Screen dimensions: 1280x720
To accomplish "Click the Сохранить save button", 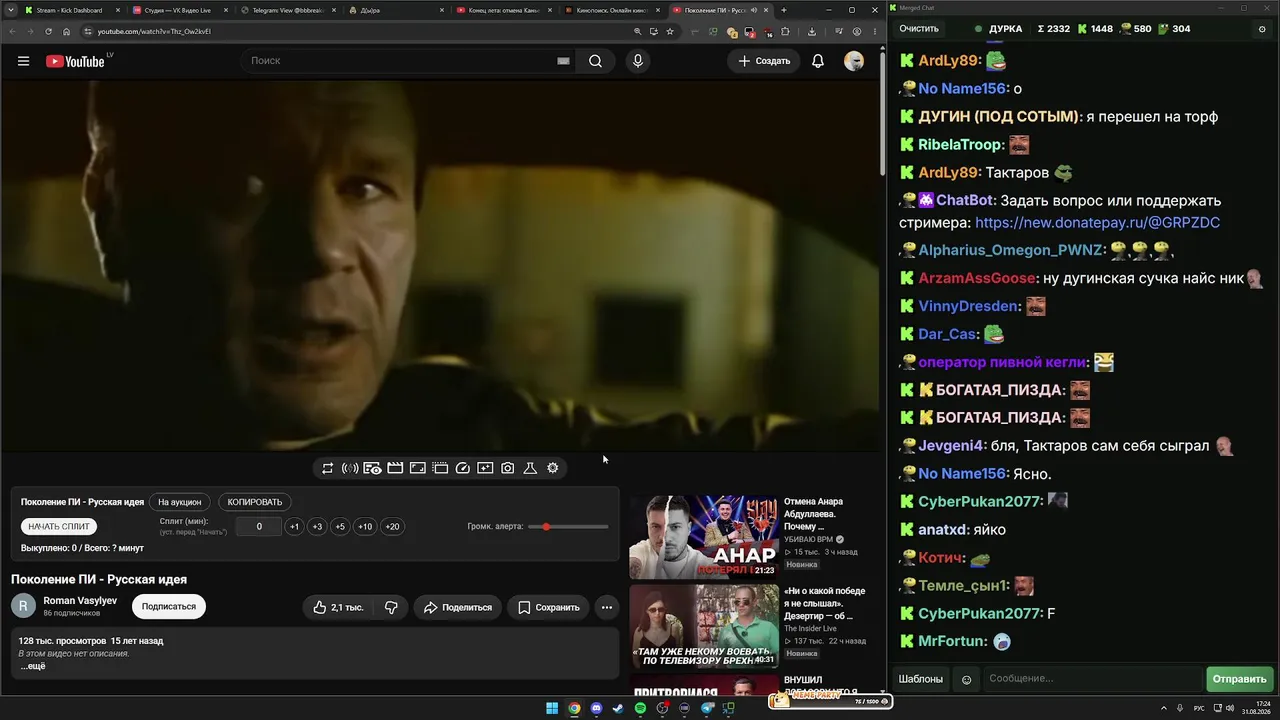I will [549, 607].
